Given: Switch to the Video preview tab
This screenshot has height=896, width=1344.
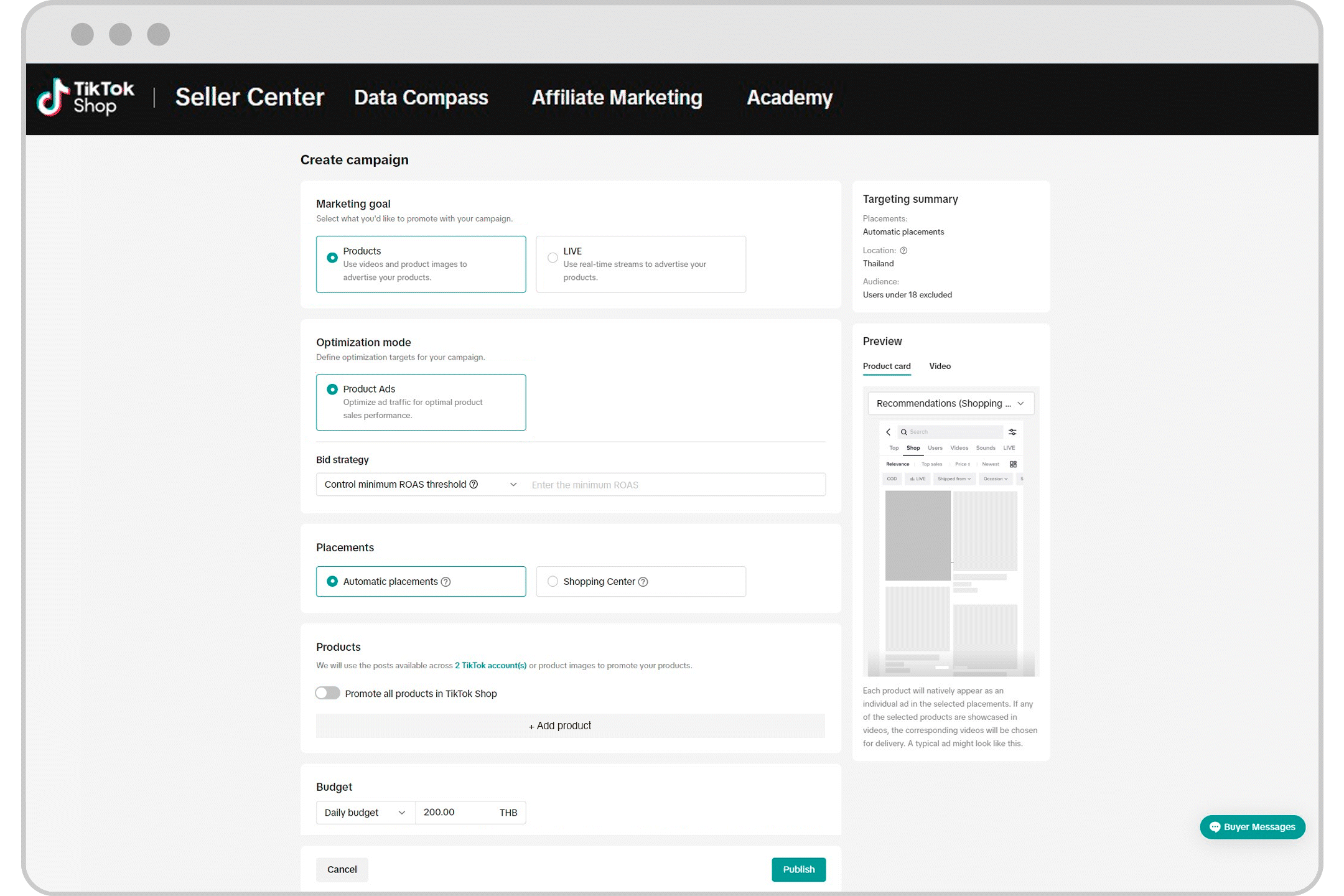Looking at the screenshot, I should coord(940,366).
